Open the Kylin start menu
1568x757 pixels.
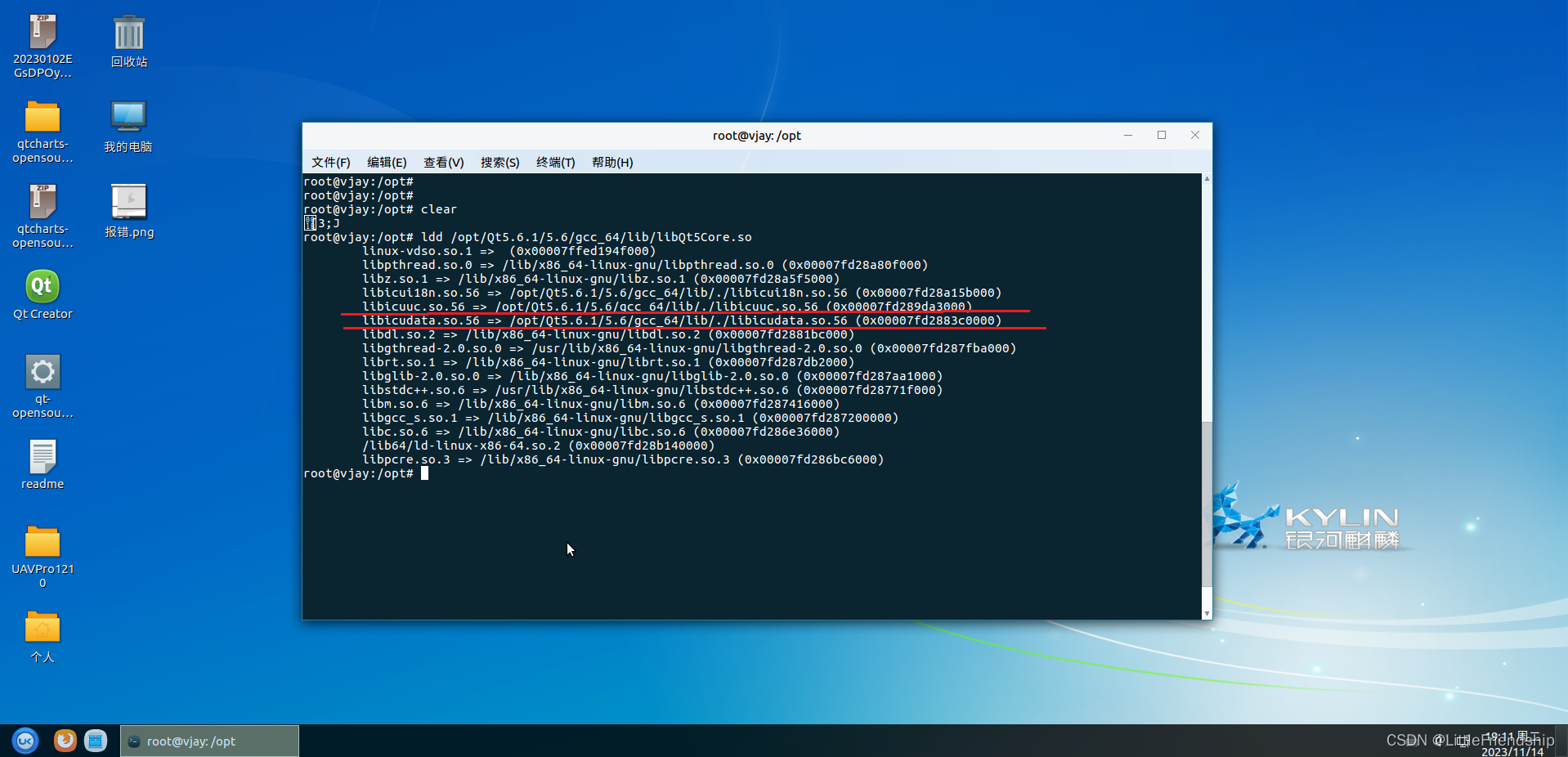24,741
